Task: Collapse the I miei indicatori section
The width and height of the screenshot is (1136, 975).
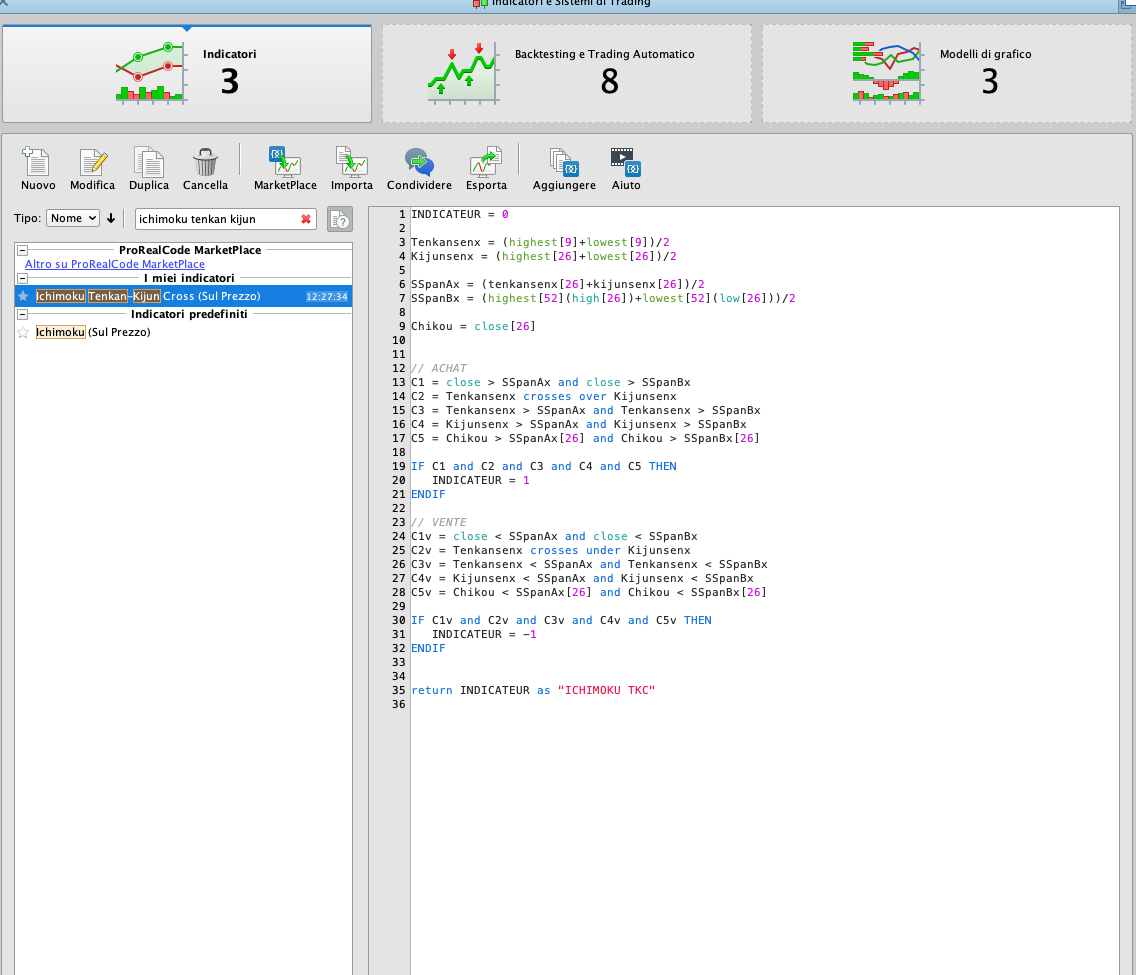Action: tap(22, 278)
